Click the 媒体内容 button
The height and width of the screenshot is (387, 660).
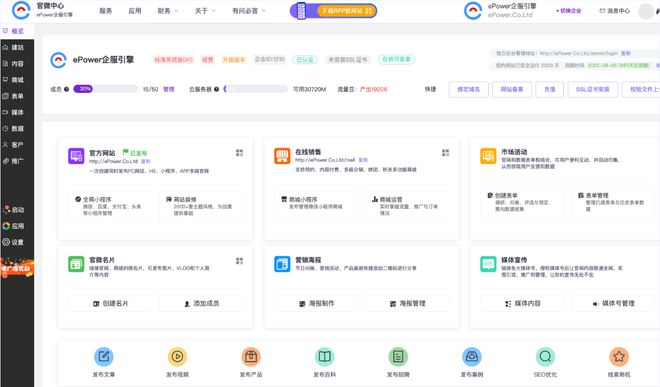pyautogui.click(x=522, y=303)
